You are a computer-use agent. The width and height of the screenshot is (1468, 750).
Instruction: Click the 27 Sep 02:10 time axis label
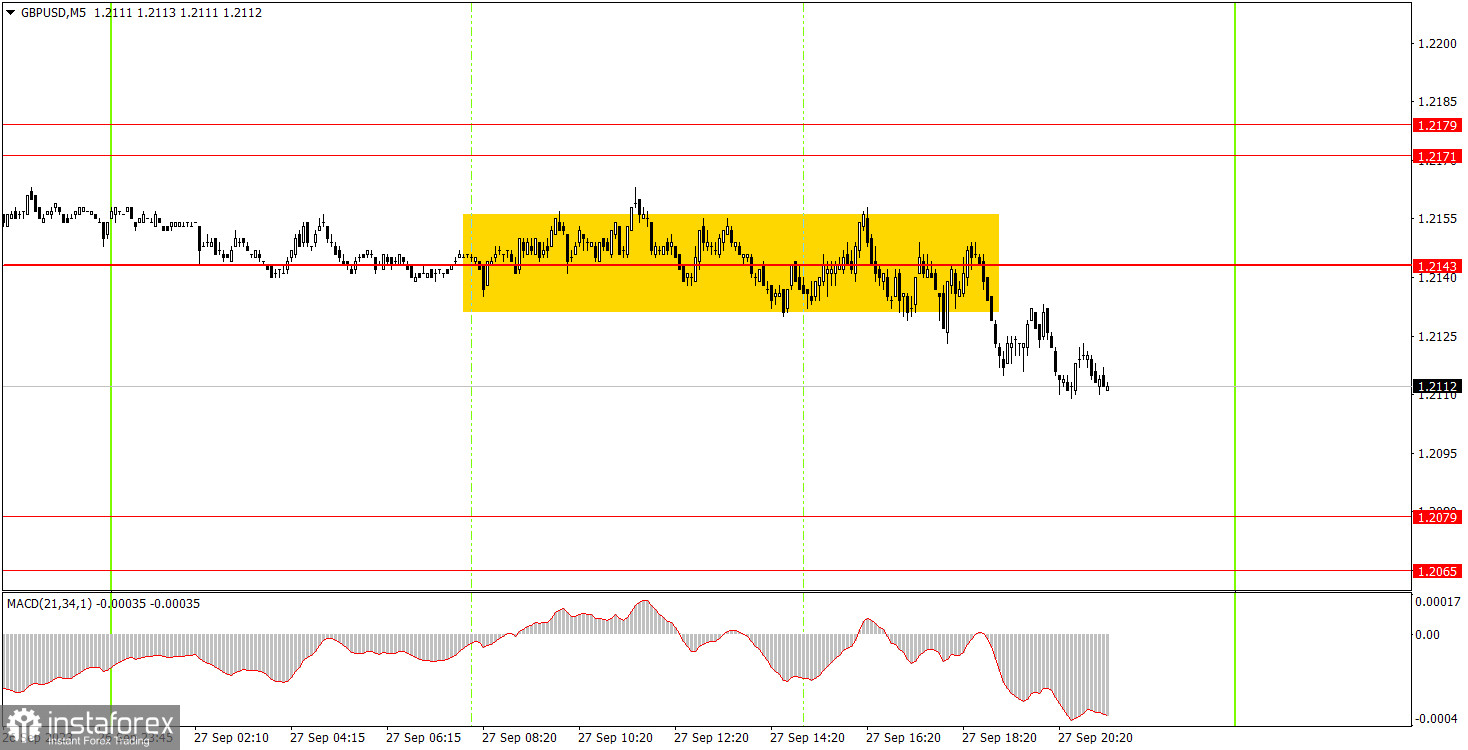(x=231, y=738)
